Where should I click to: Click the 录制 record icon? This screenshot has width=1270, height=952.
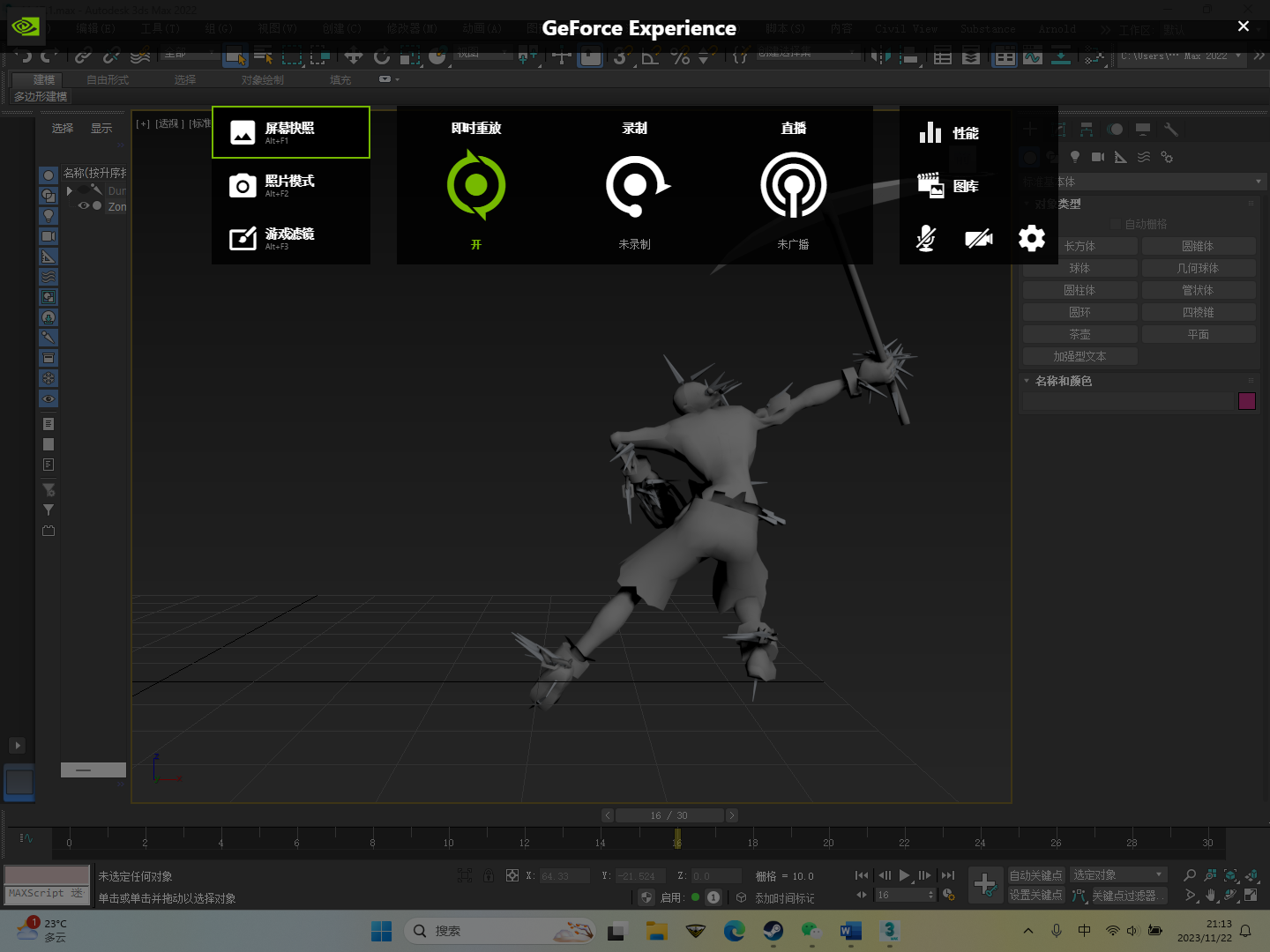click(x=637, y=185)
